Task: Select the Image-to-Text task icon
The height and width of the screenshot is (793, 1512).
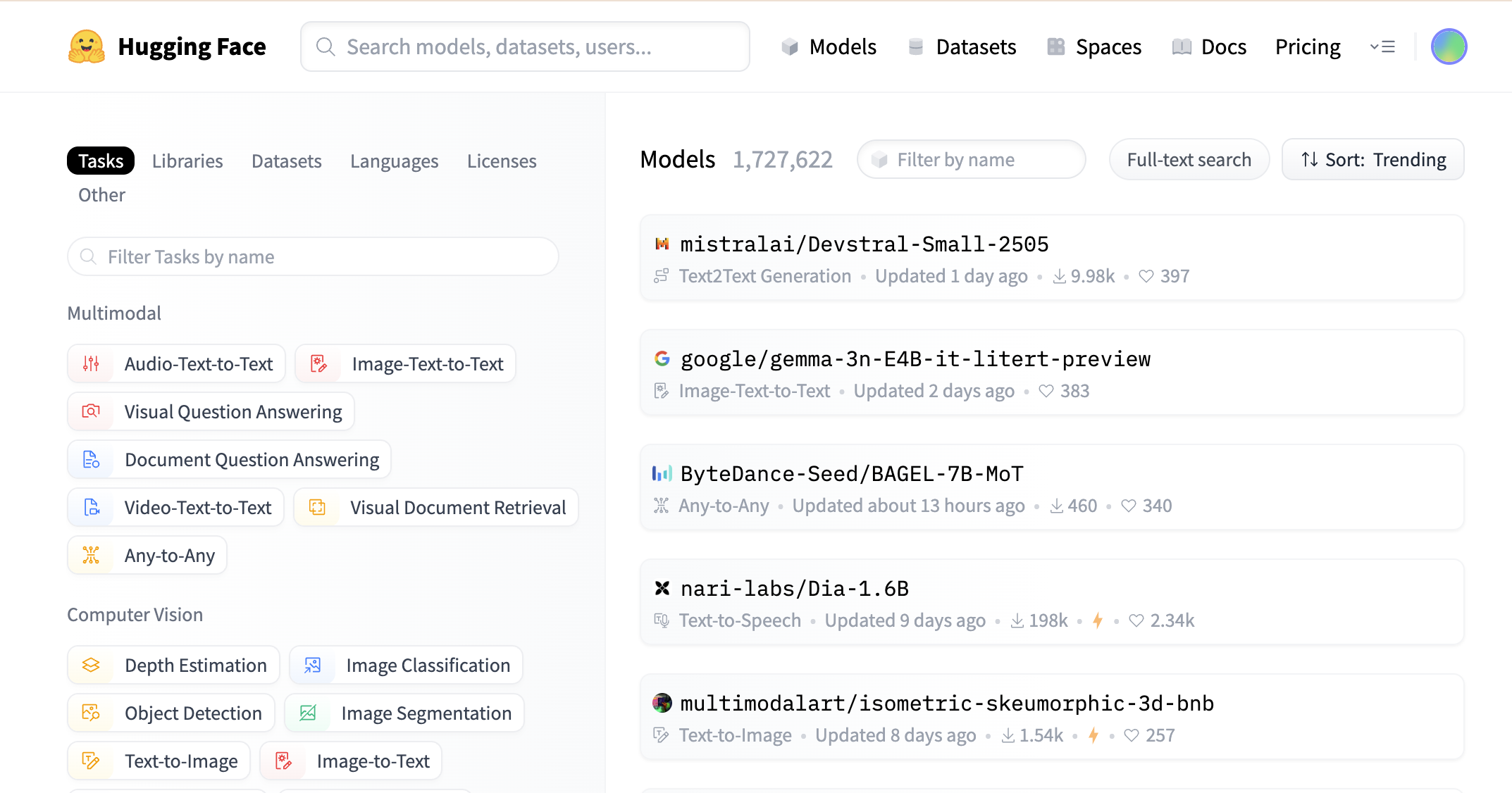Action: click(x=283, y=761)
